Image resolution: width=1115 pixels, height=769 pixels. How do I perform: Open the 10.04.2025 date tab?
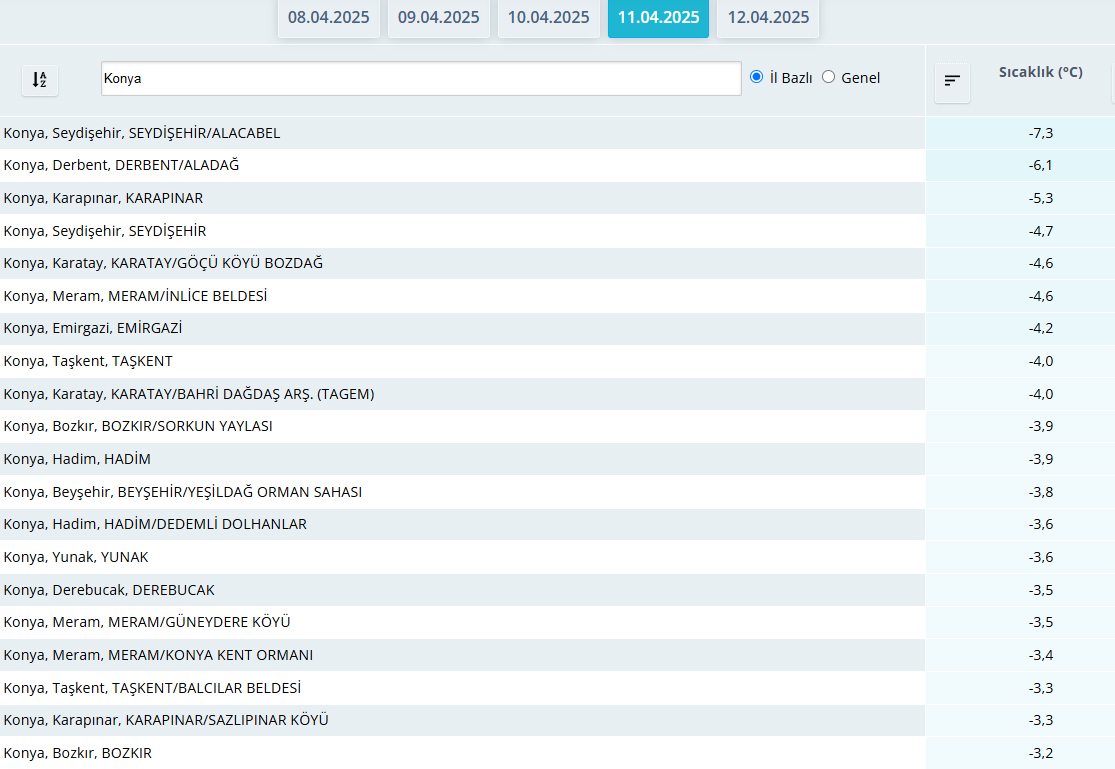(x=548, y=18)
